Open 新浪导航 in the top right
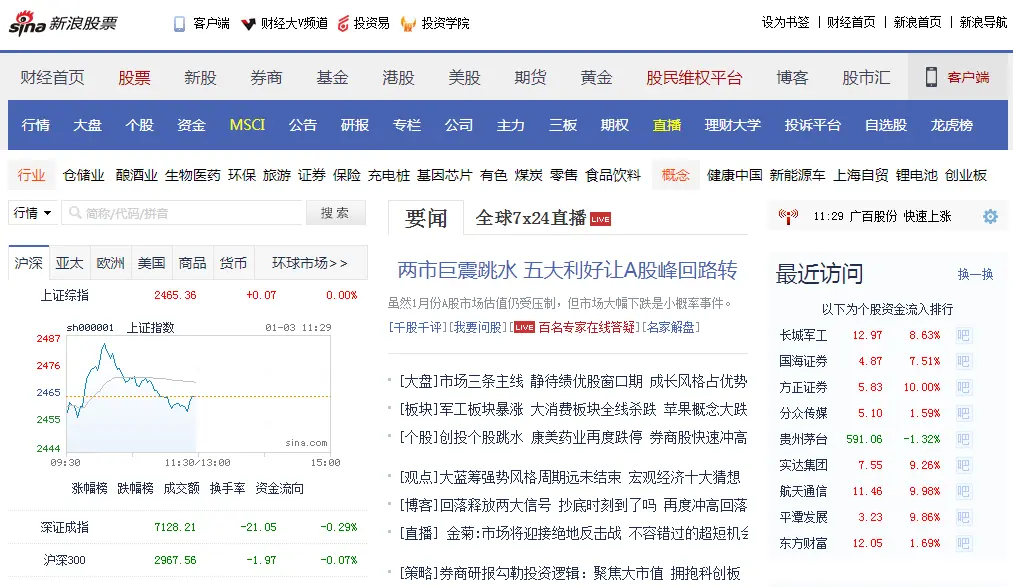 pos(983,23)
